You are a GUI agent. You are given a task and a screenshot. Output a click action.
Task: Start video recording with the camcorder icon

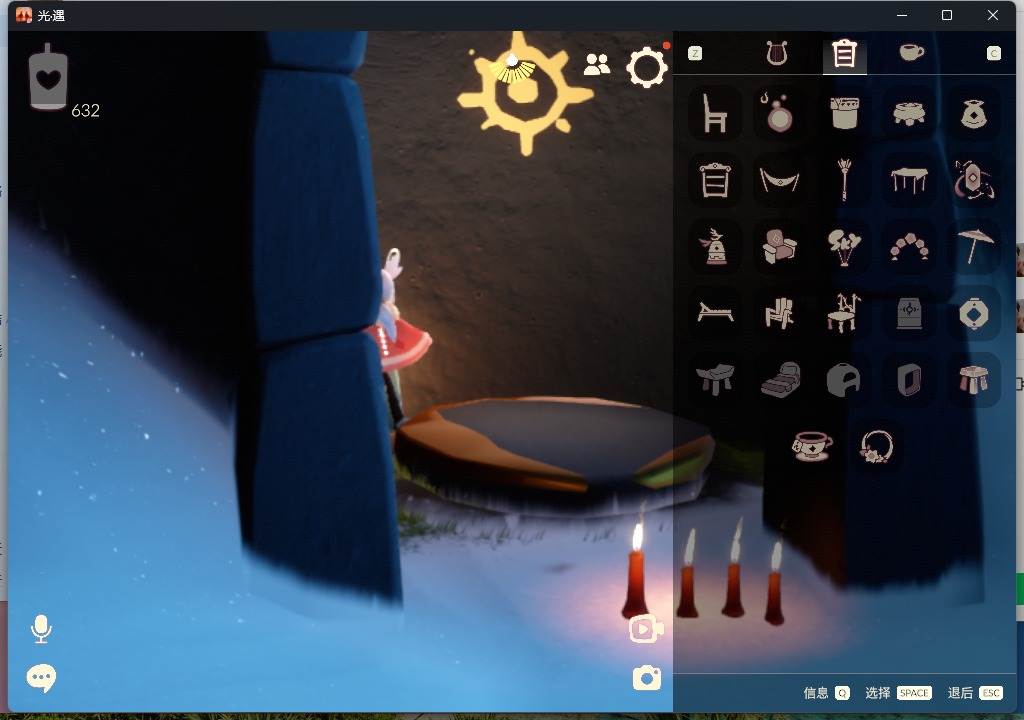[645, 629]
